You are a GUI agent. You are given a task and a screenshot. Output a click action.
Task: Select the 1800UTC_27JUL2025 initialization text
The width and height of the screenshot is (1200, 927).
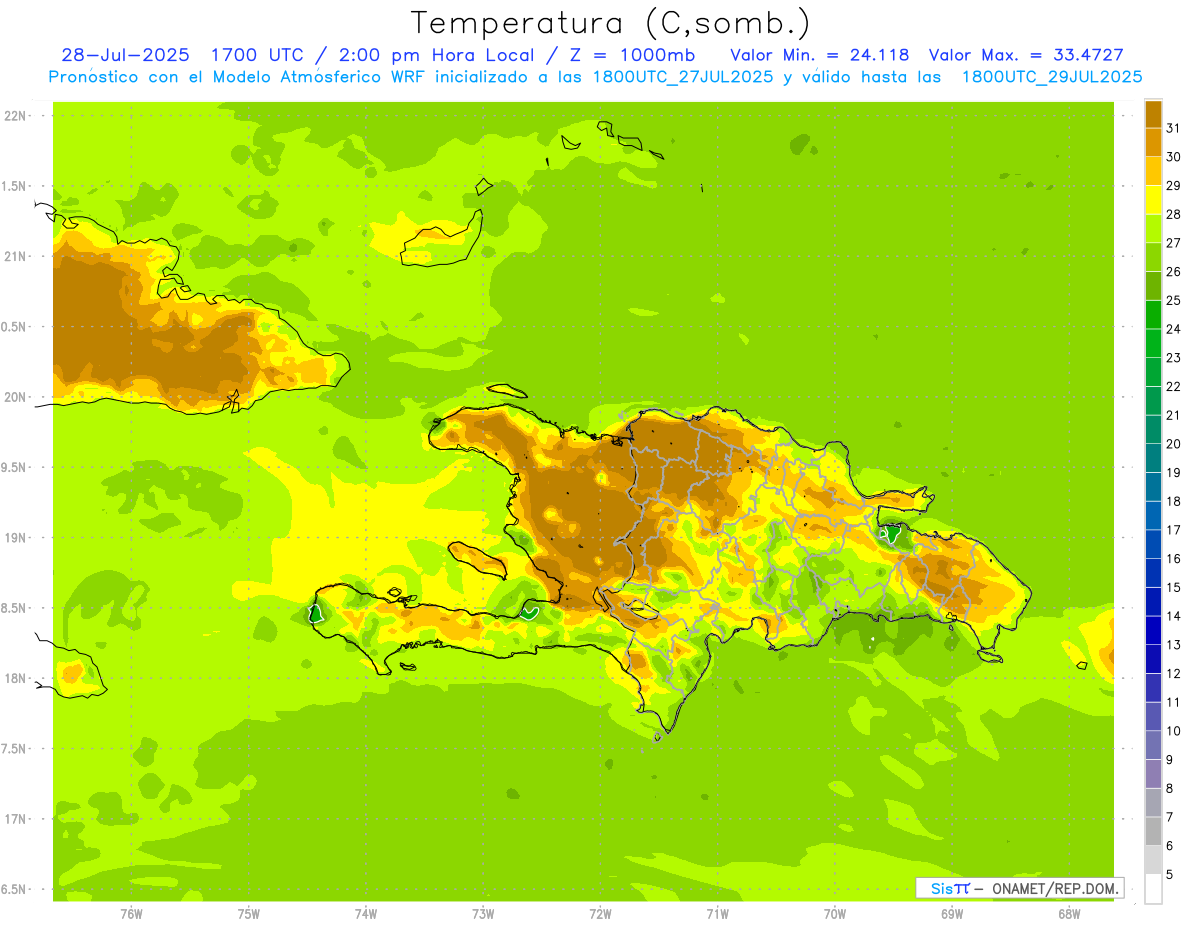click(x=682, y=76)
